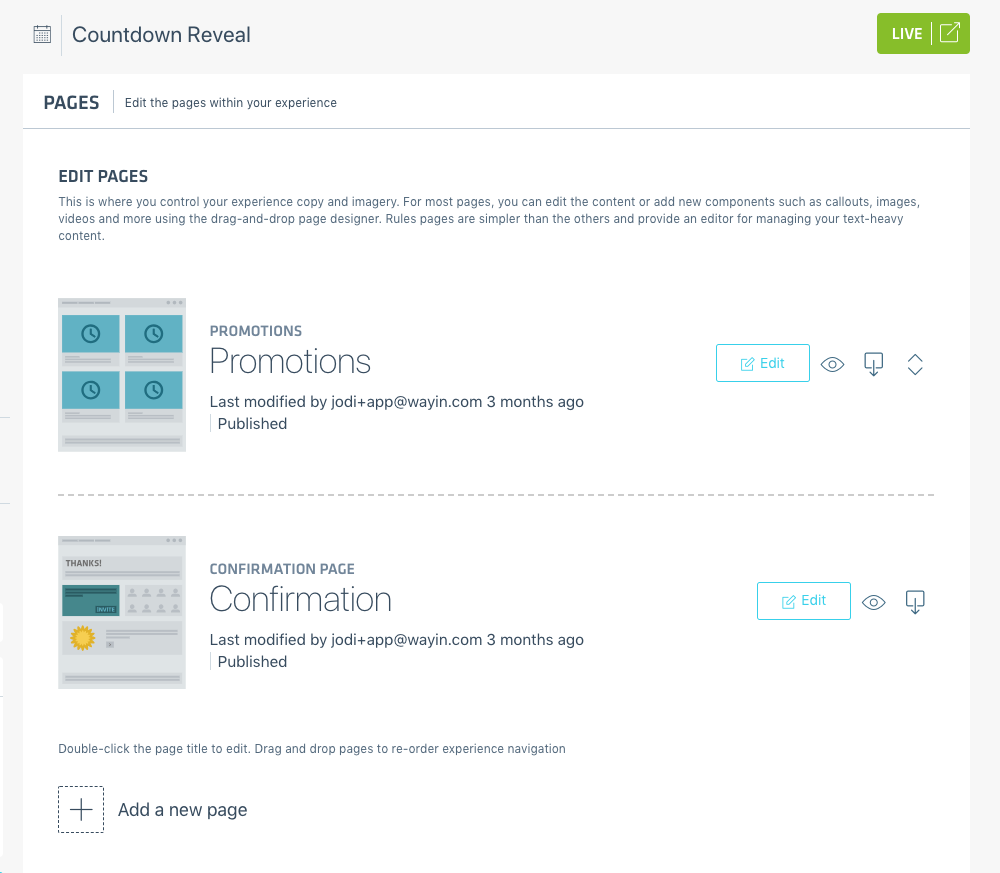Click the Countdown Reveal experience title
The image size is (1000, 873).
click(161, 34)
